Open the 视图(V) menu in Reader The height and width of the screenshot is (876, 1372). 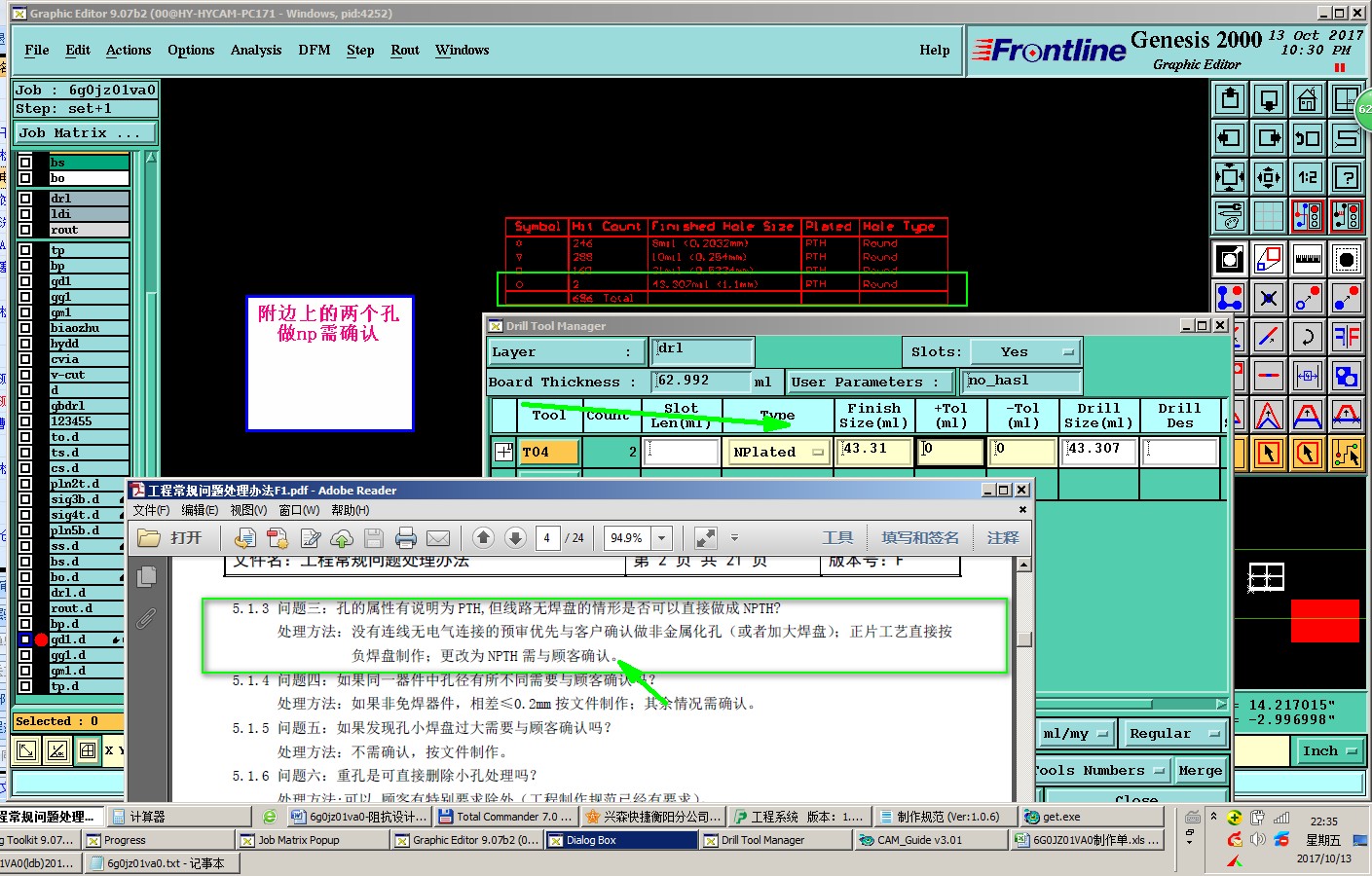(x=248, y=510)
